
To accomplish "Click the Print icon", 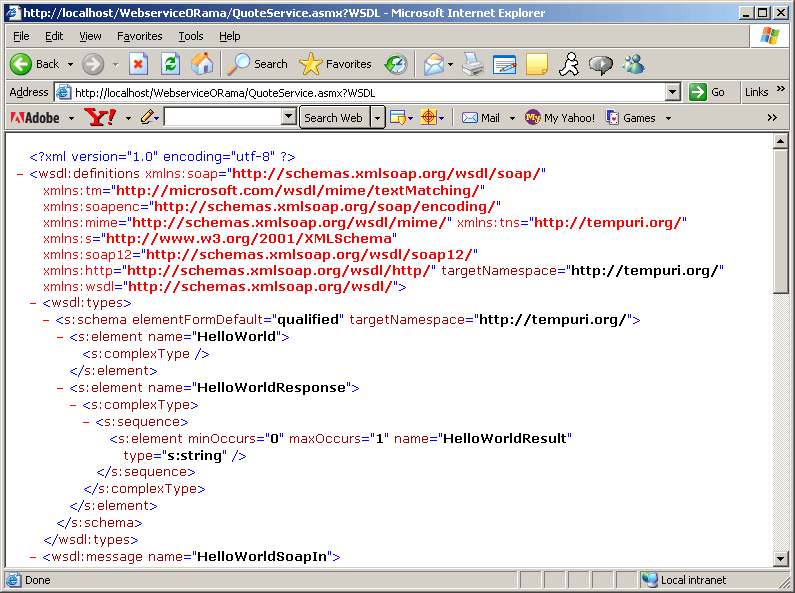I will click(472, 64).
